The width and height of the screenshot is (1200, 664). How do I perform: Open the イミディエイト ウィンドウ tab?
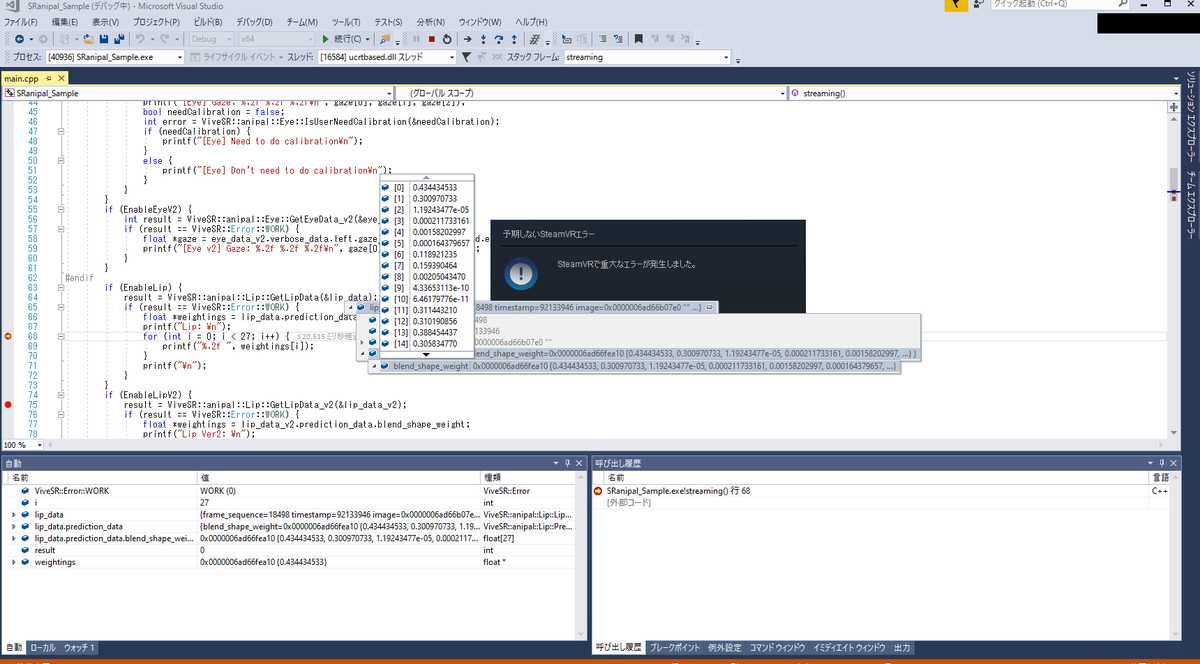pyautogui.click(x=849, y=648)
